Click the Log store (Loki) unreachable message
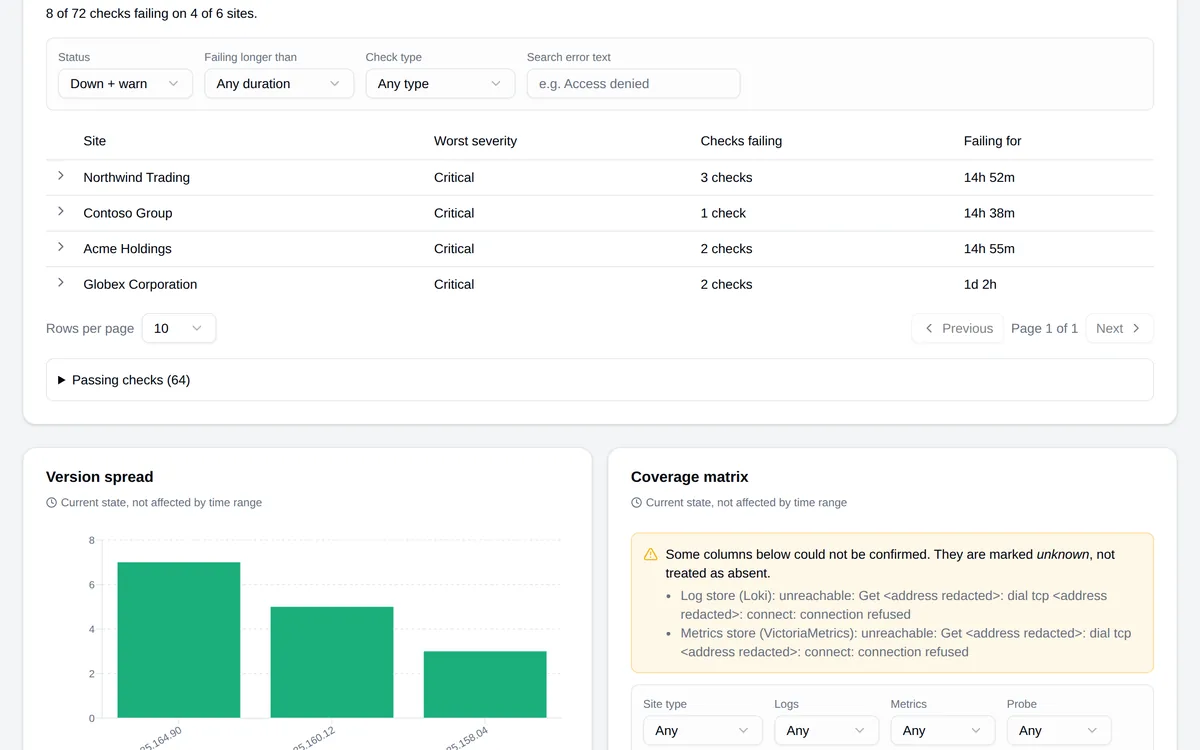The image size is (1200, 750). pyautogui.click(x=894, y=605)
